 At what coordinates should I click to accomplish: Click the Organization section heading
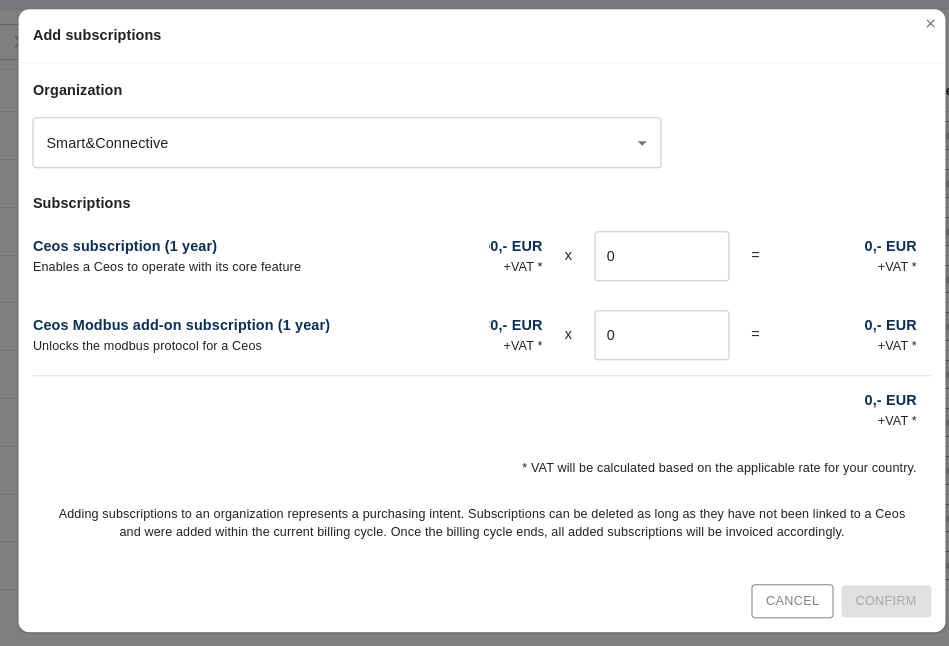(77, 90)
